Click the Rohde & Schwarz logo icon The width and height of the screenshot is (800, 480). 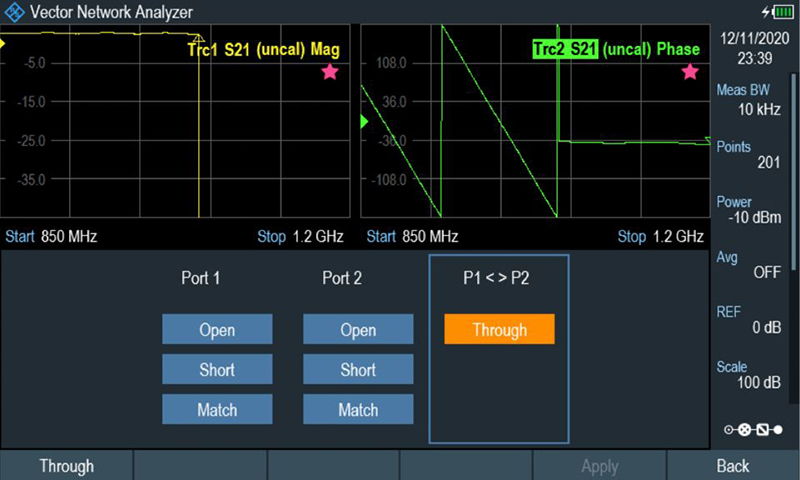pyautogui.click(x=13, y=12)
